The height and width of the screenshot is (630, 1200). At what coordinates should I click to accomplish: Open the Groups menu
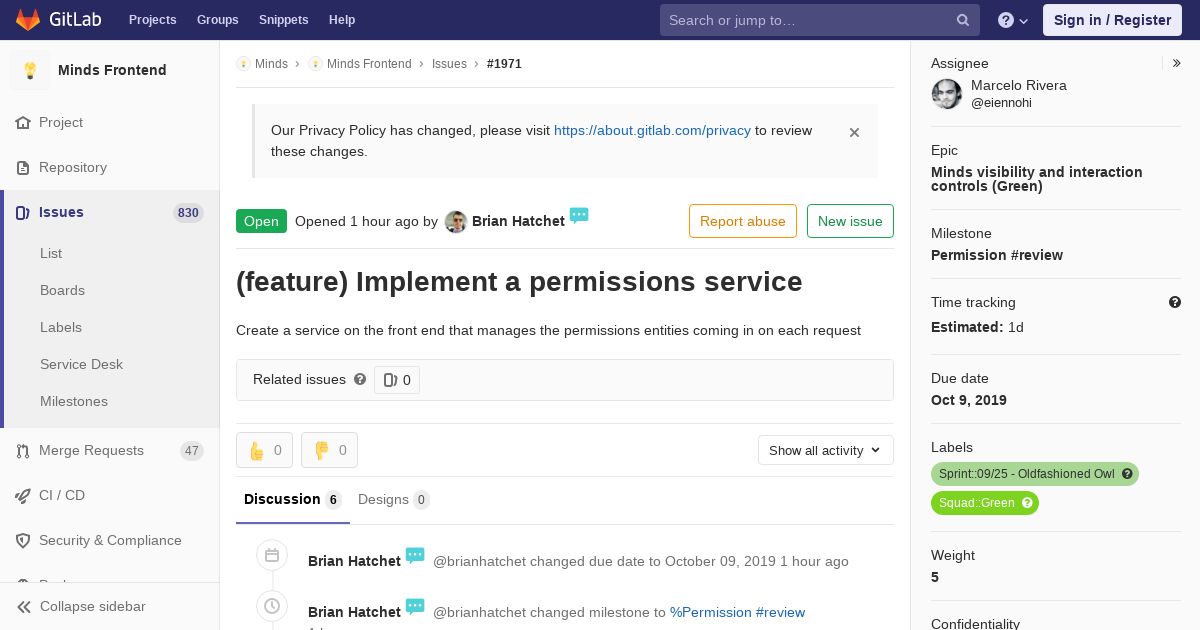pos(217,20)
